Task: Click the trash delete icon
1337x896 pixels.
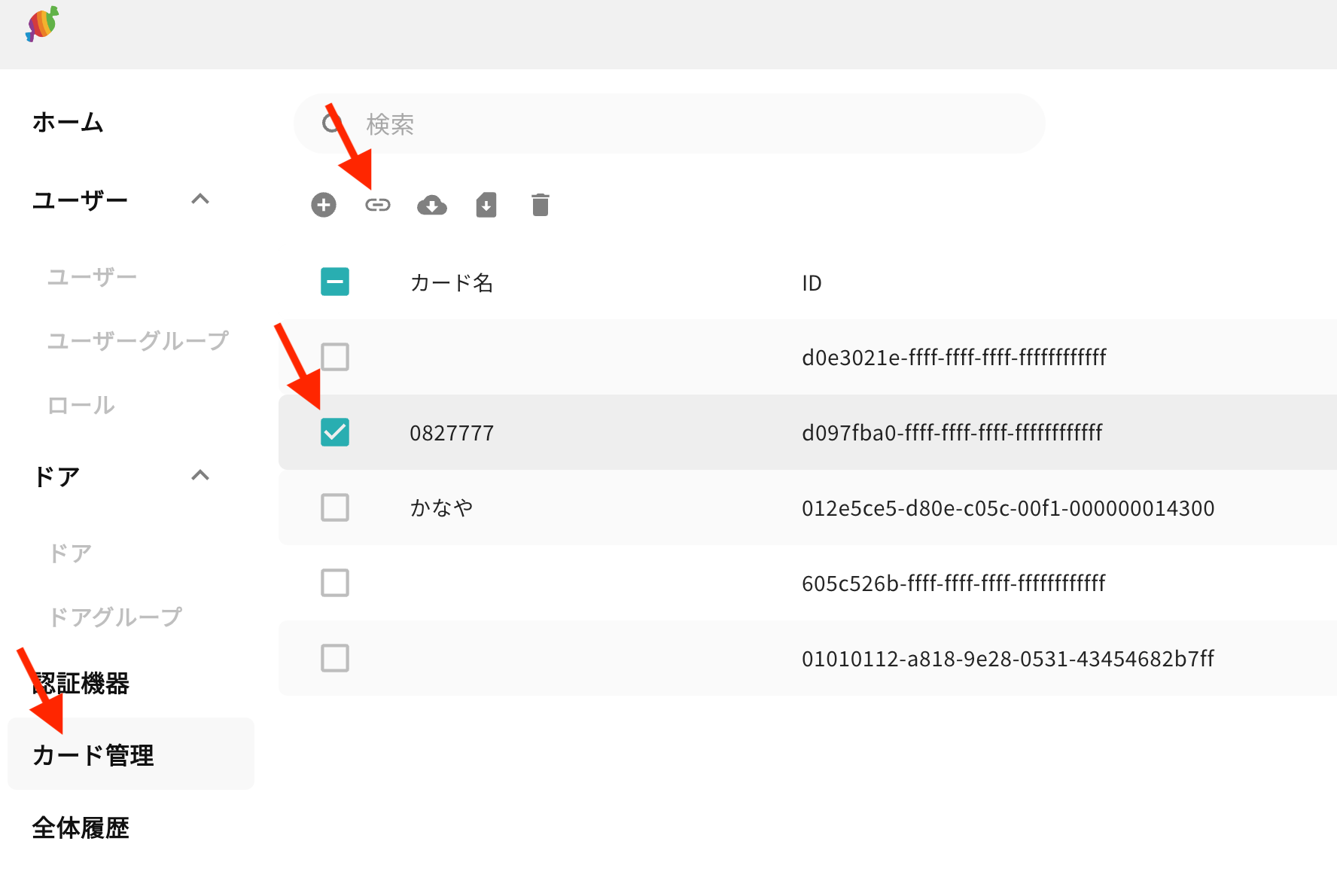Action: click(541, 205)
